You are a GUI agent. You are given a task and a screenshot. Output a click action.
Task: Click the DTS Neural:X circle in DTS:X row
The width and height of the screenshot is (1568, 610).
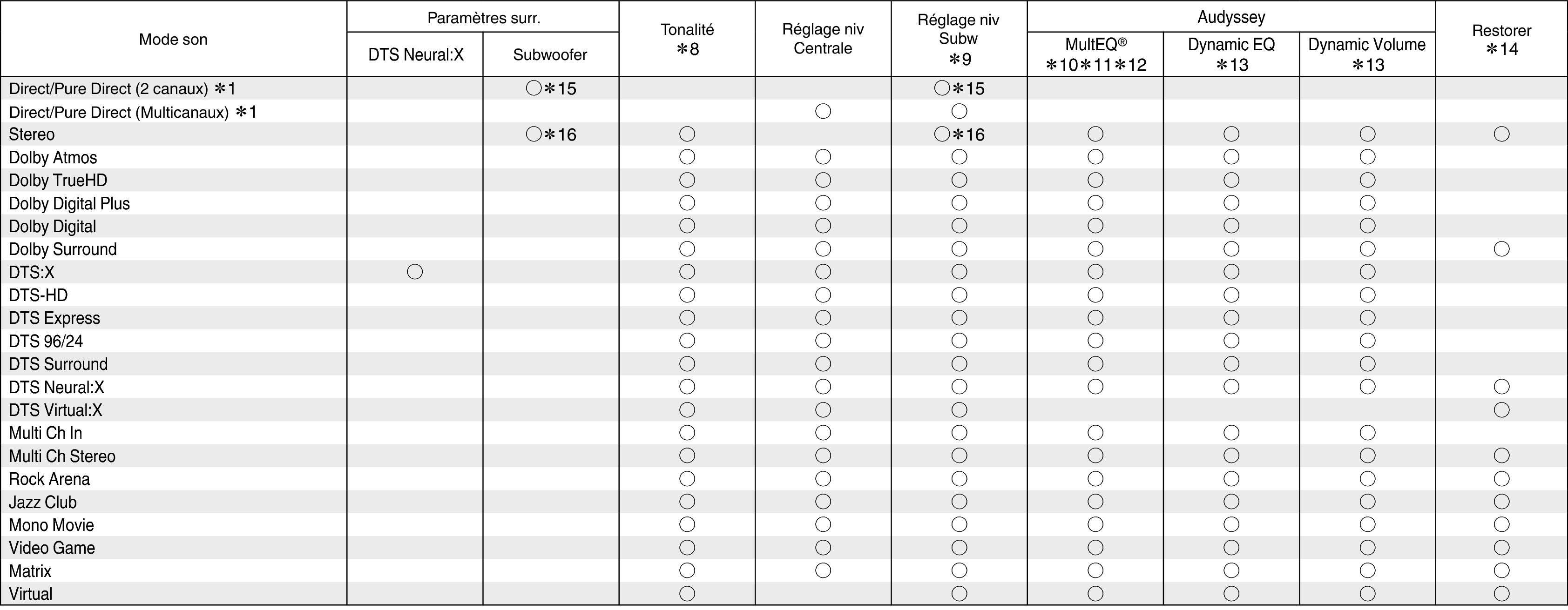click(414, 272)
